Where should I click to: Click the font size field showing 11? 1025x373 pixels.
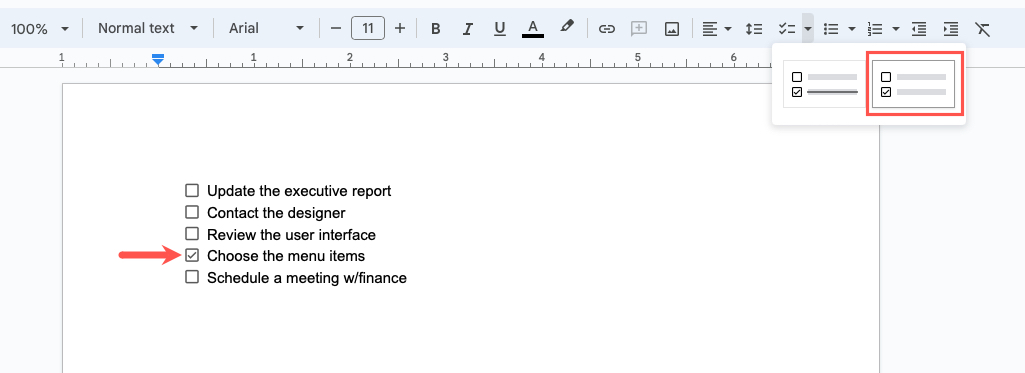click(x=368, y=29)
